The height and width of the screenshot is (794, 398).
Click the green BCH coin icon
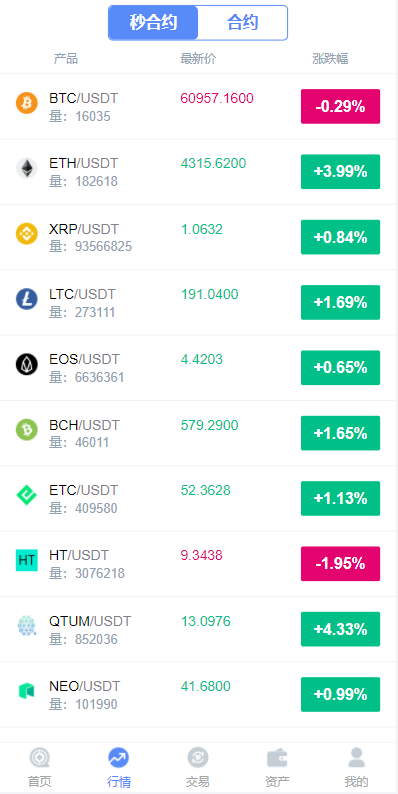[27, 429]
